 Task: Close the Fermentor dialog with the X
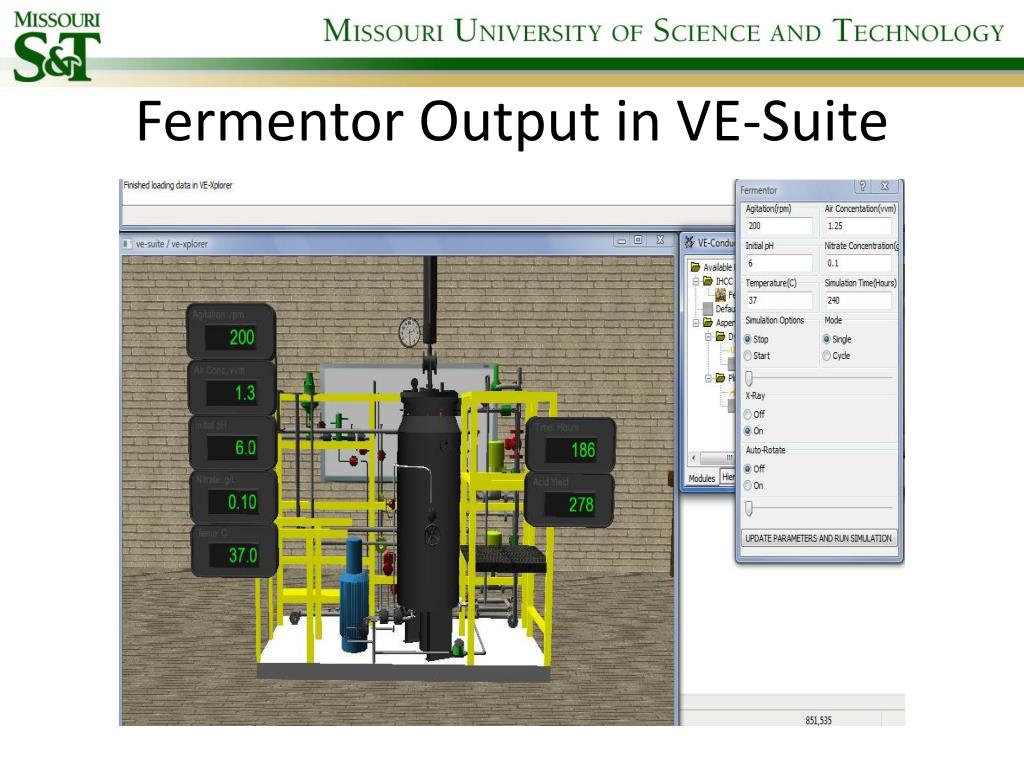(x=885, y=186)
